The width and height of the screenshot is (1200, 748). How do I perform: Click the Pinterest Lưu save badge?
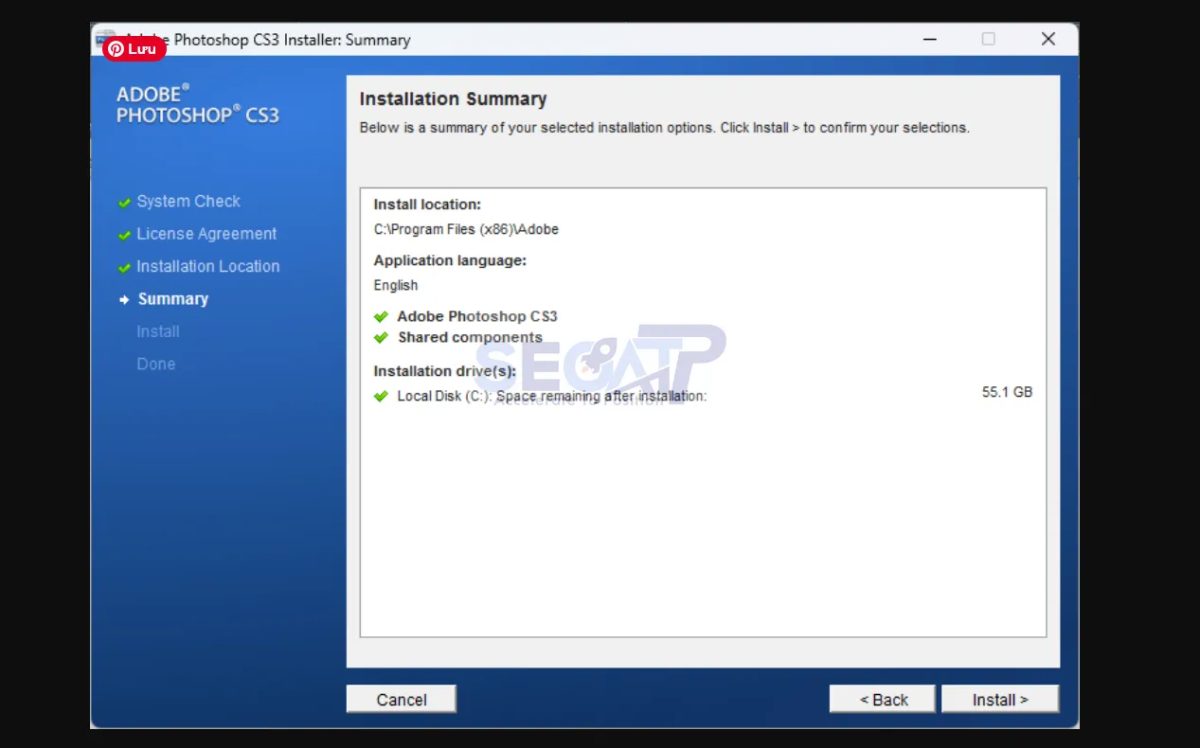click(134, 48)
